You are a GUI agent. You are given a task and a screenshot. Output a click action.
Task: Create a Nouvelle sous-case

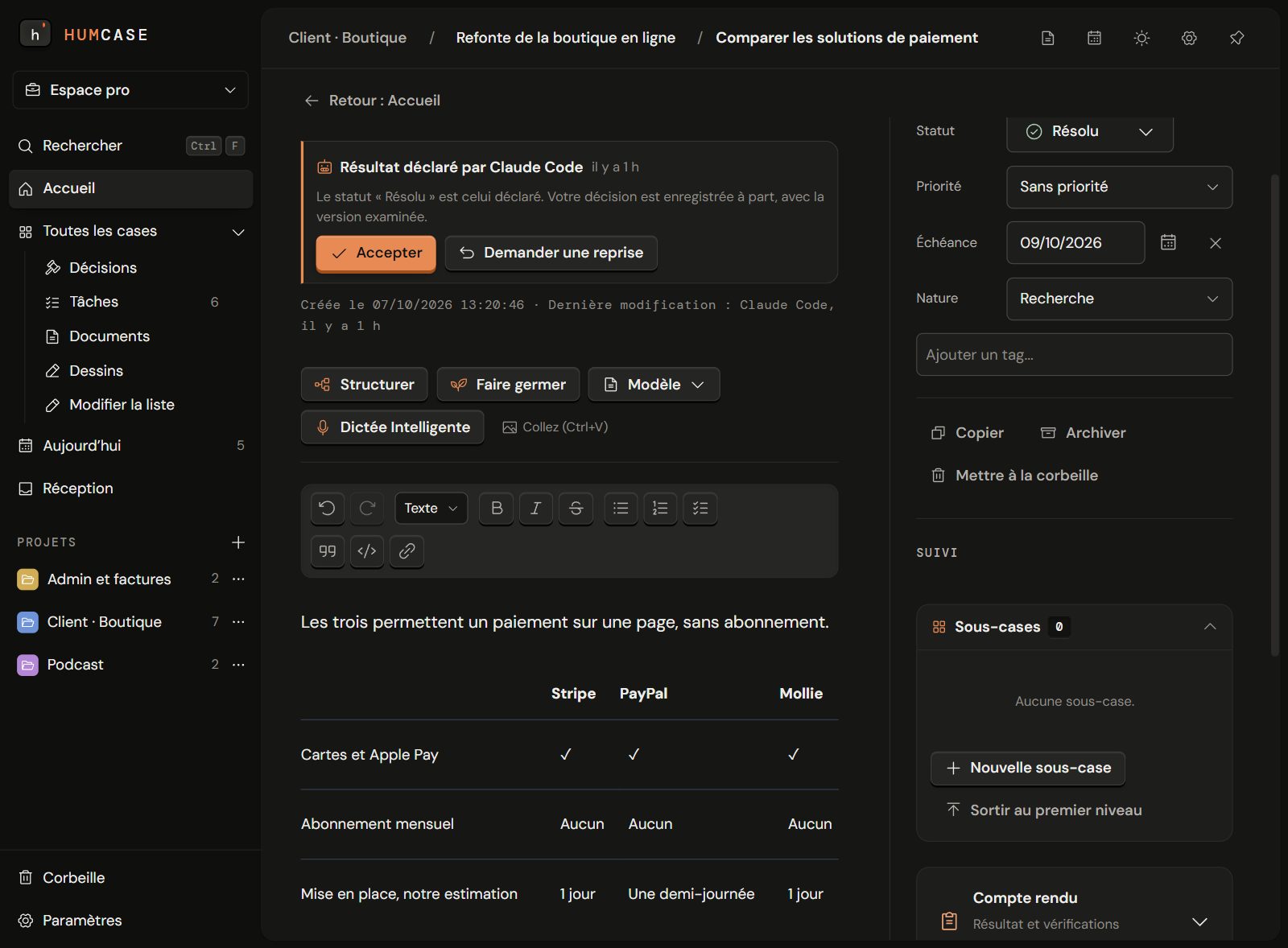[1028, 768]
